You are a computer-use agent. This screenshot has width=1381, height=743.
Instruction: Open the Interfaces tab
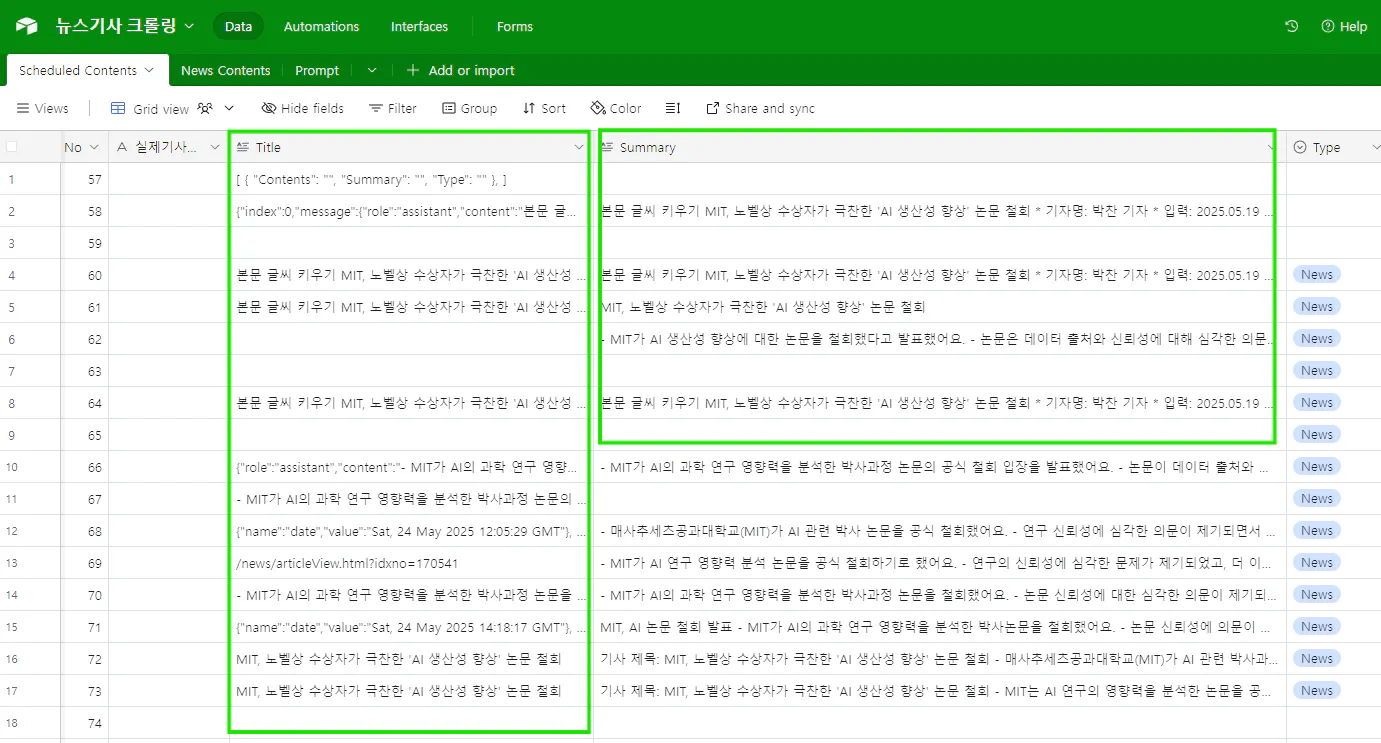[419, 27]
